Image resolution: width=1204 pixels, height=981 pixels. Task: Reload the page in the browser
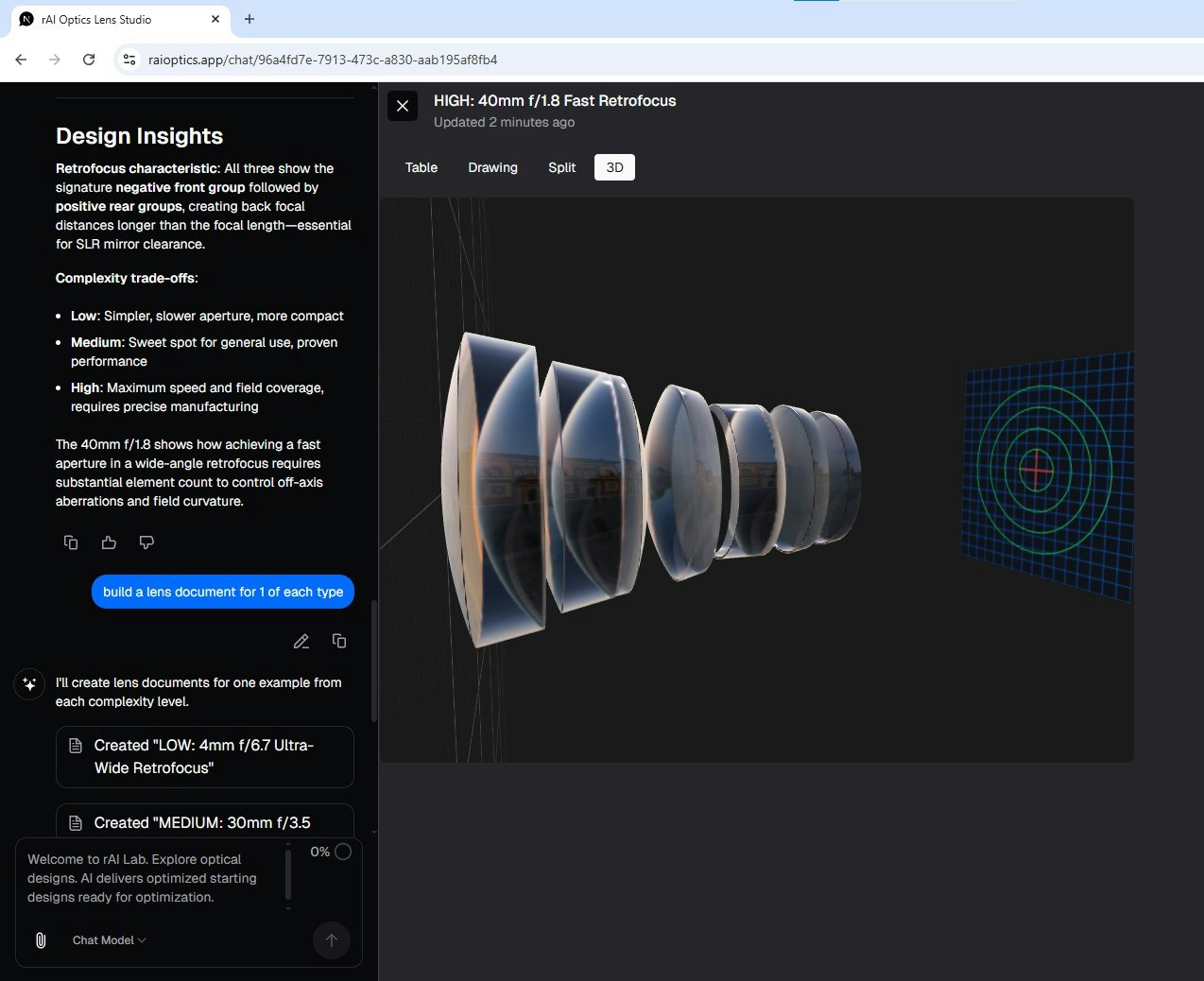(x=89, y=60)
